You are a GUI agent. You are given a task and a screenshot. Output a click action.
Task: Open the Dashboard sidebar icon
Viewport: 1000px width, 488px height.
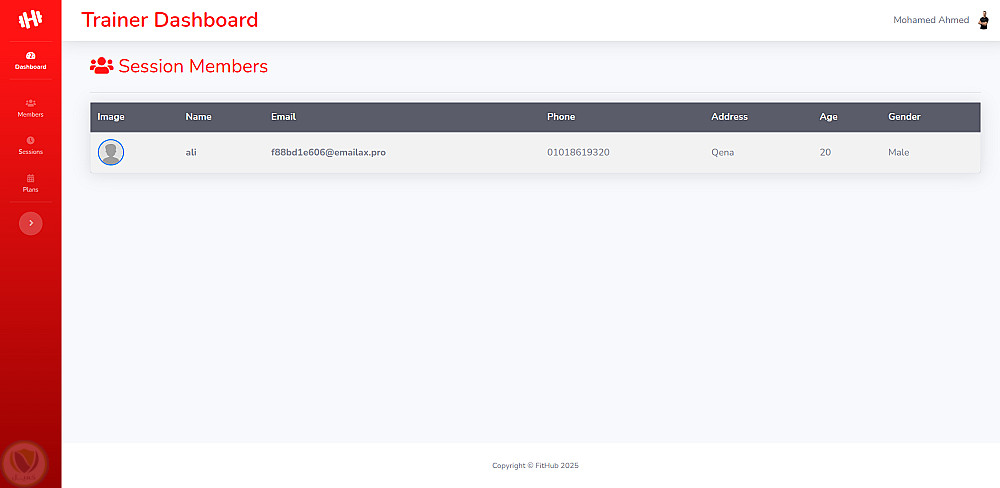pos(31,56)
